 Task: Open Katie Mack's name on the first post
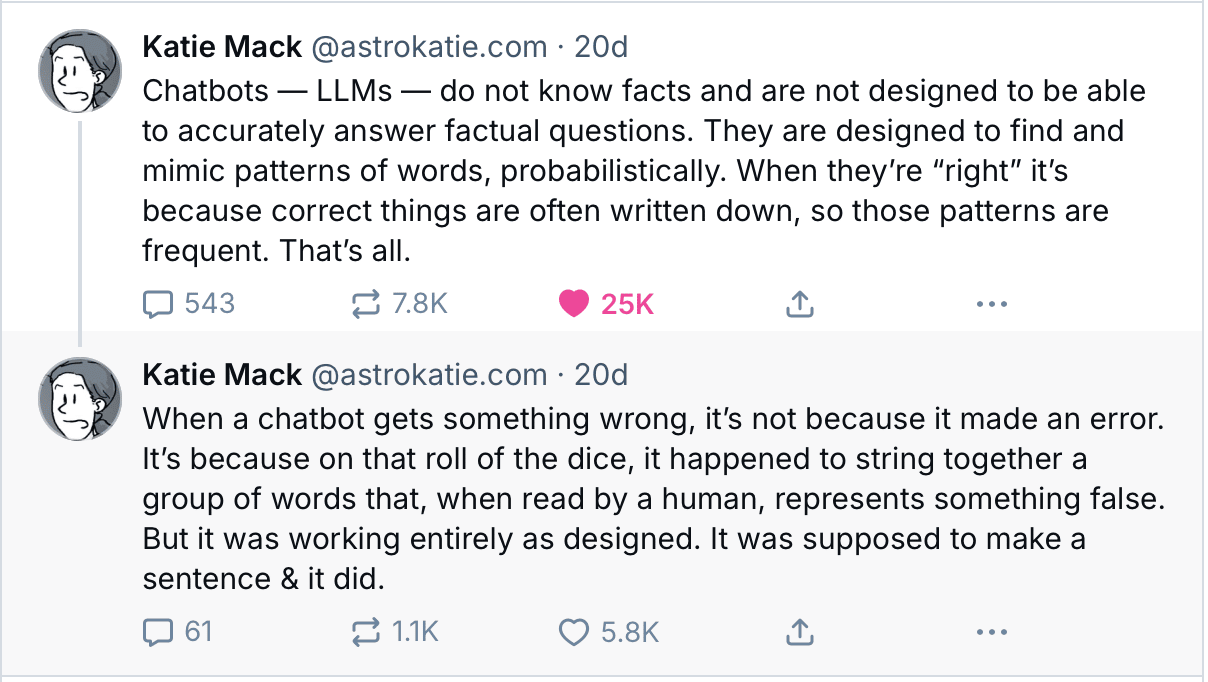pyautogui.click(x=222, y=46)
